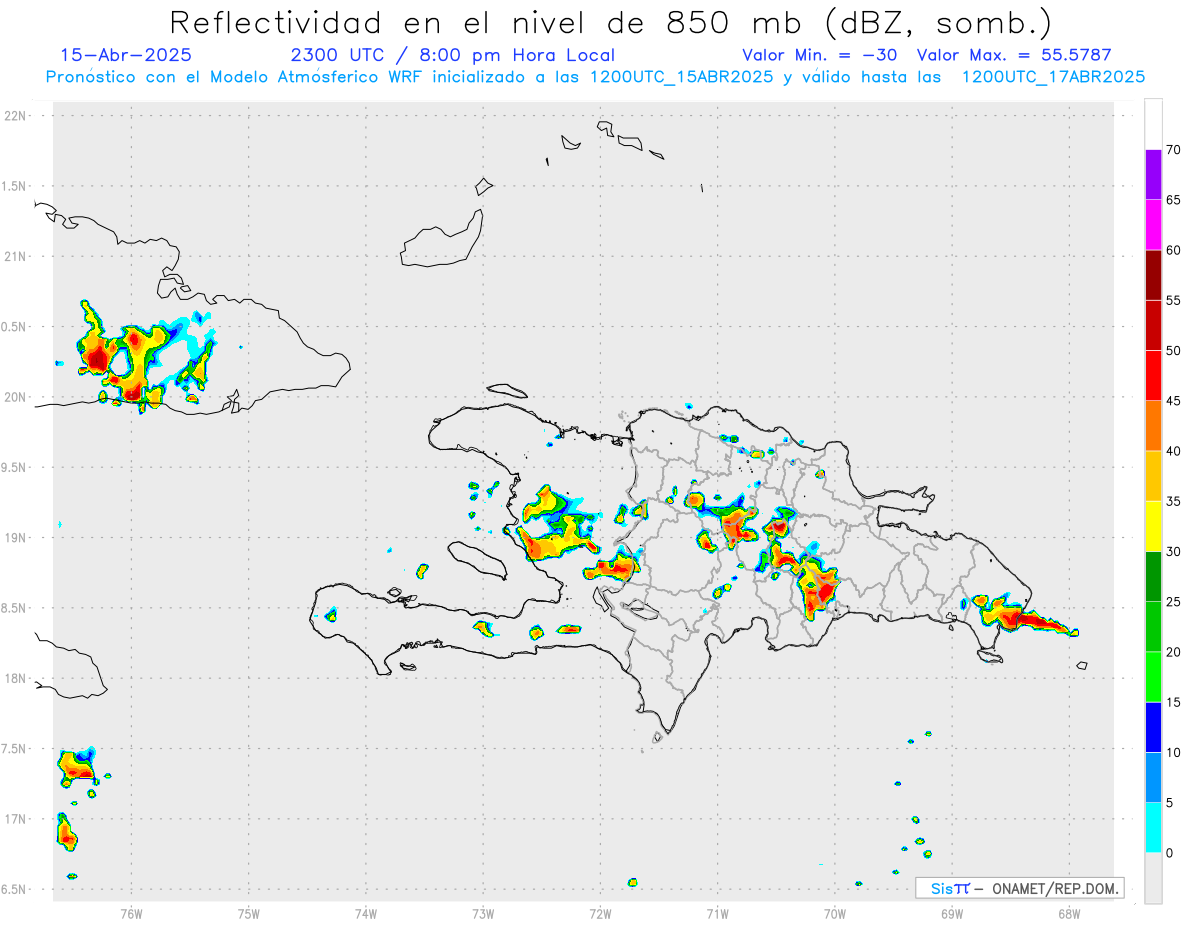Click the bright red 45–50 dBZ segment
1200x927 pixels.
1153,375
